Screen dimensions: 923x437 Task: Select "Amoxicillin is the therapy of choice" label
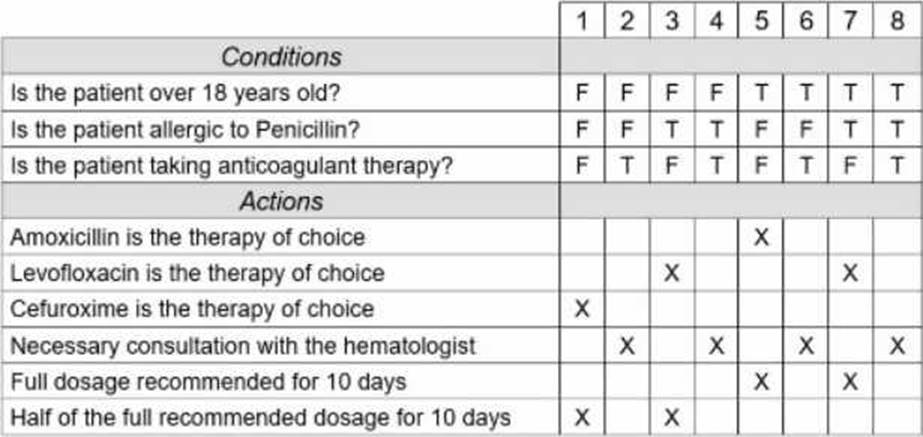click(188, 237)
